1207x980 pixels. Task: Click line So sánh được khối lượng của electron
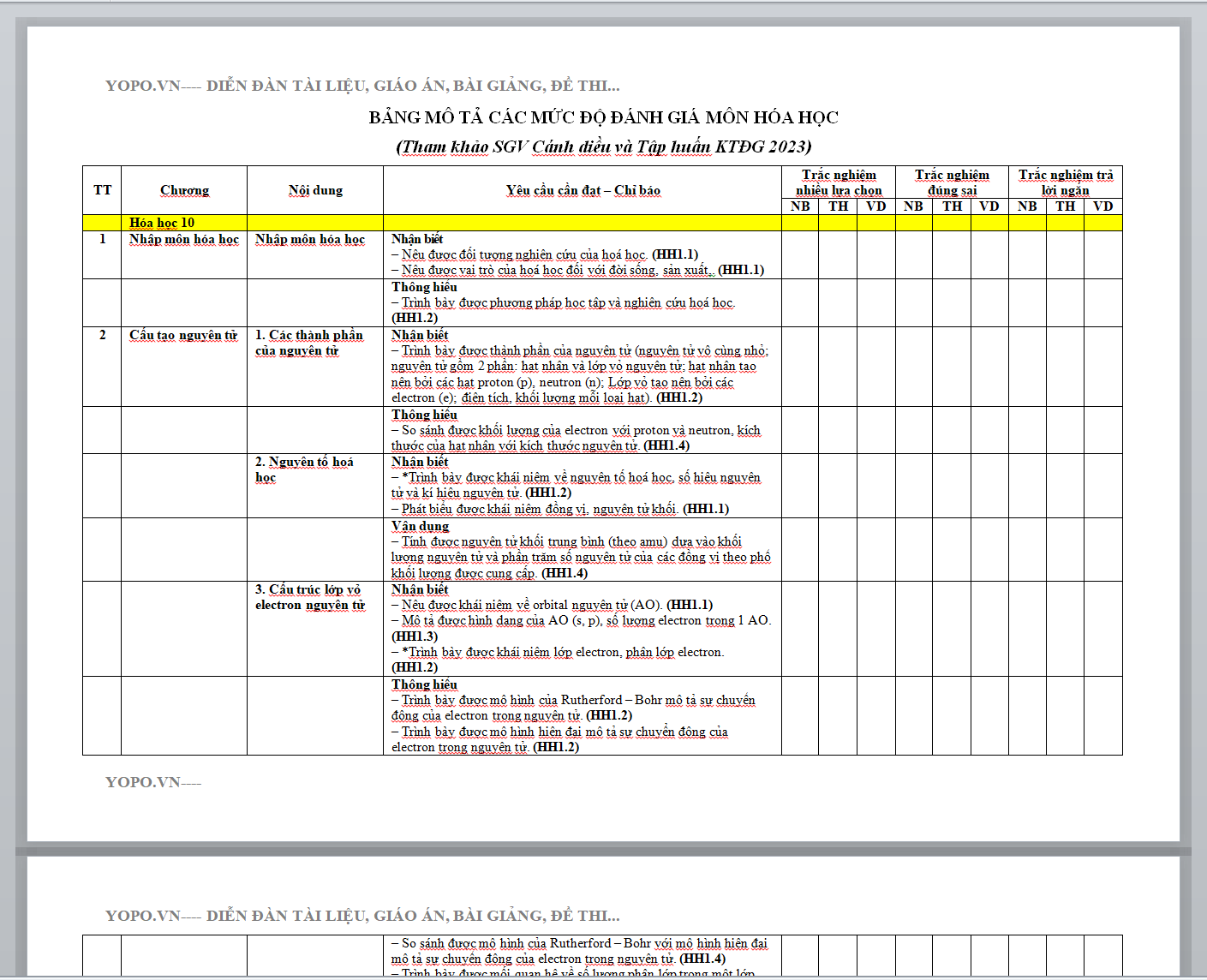point(576,438)
